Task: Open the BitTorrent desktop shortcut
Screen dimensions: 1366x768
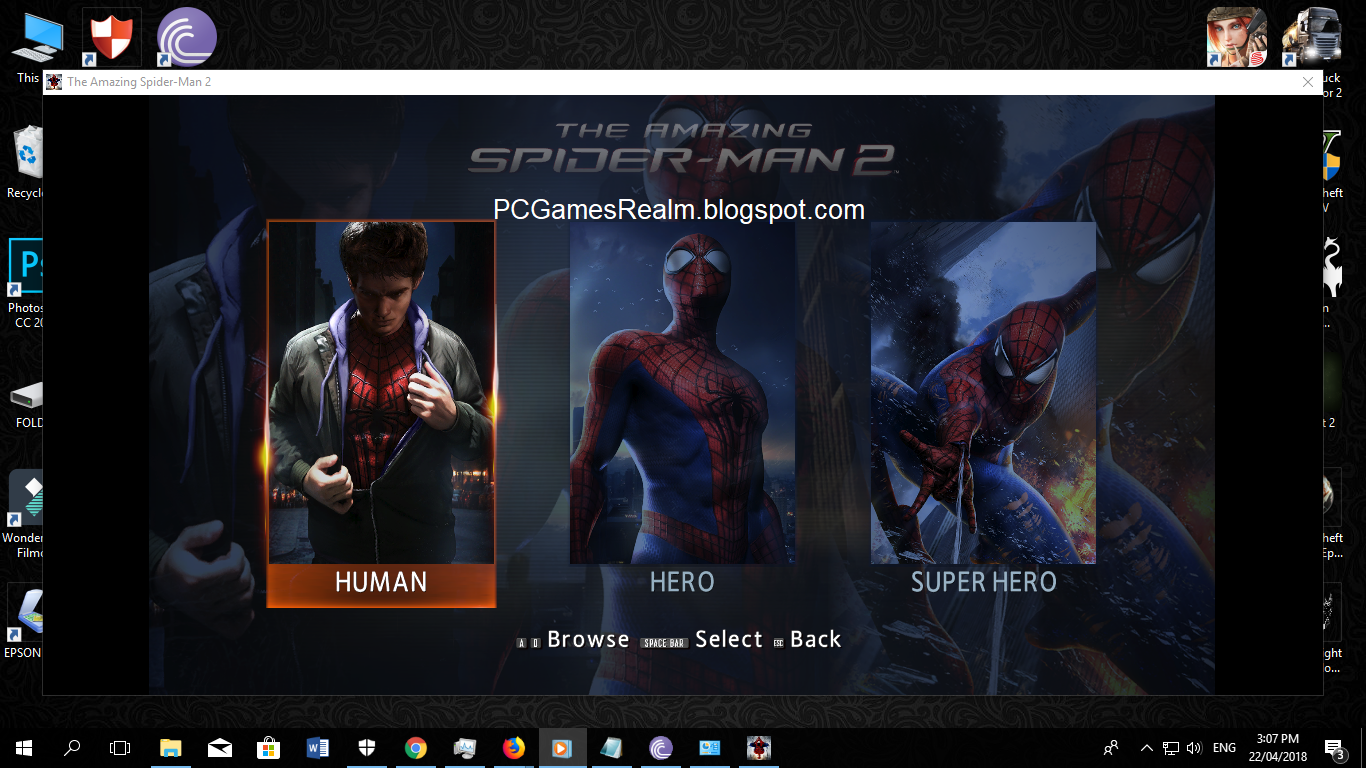Action: coord(187,38)
